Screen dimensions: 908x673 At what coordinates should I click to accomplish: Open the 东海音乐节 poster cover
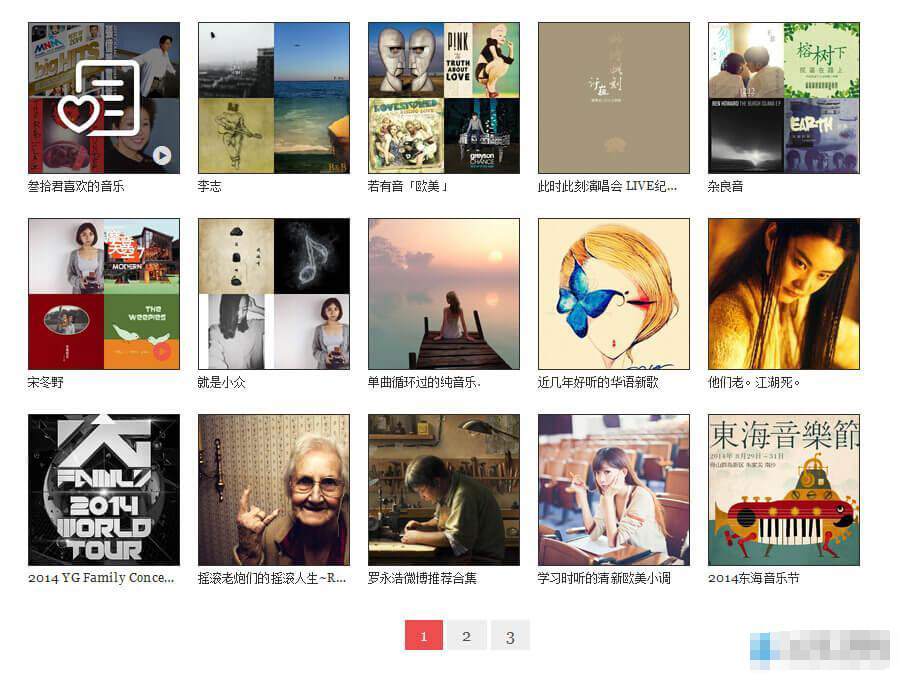click(x=784, y=490)
